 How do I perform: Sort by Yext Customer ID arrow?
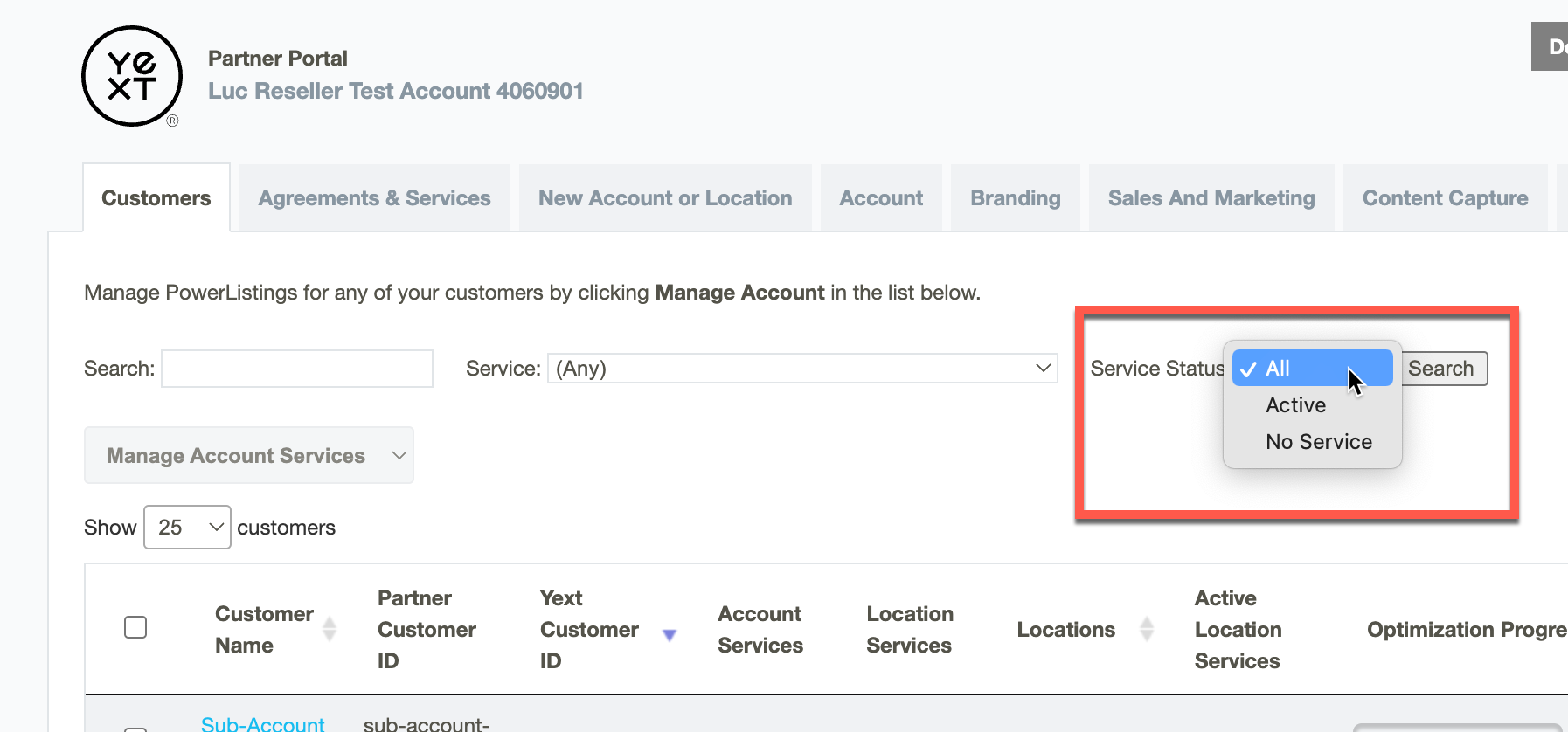(670, 635)
